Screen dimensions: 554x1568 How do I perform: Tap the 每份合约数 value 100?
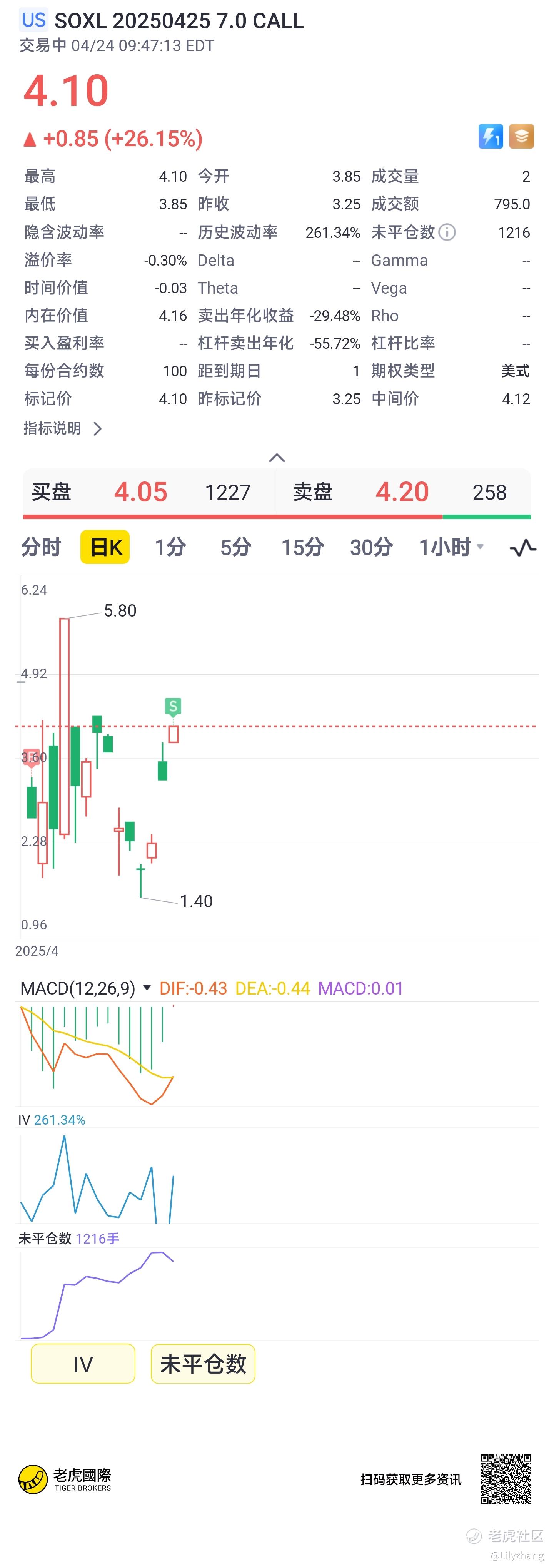[x=175, y=371]
